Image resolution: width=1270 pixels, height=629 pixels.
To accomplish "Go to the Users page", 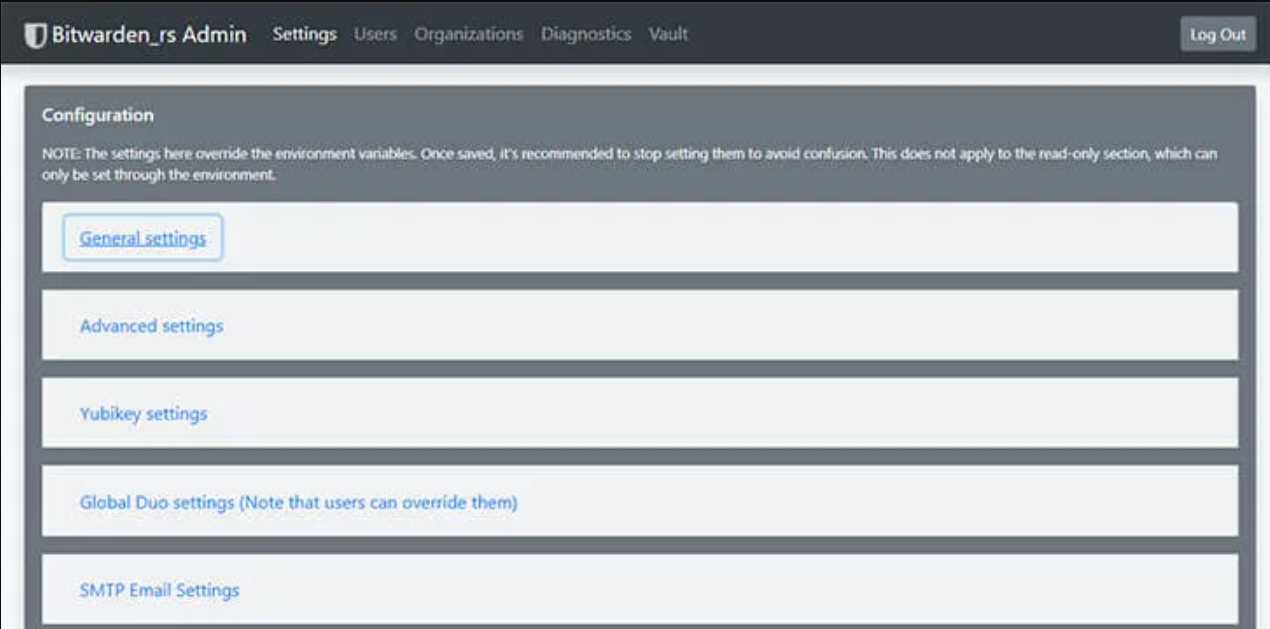I will [x=375, y=34].
